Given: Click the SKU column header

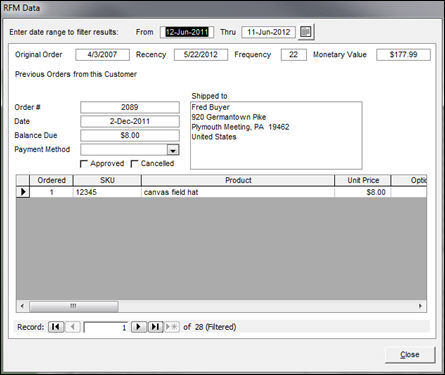Looking at the screenshot, I should (x=107, y=180).
